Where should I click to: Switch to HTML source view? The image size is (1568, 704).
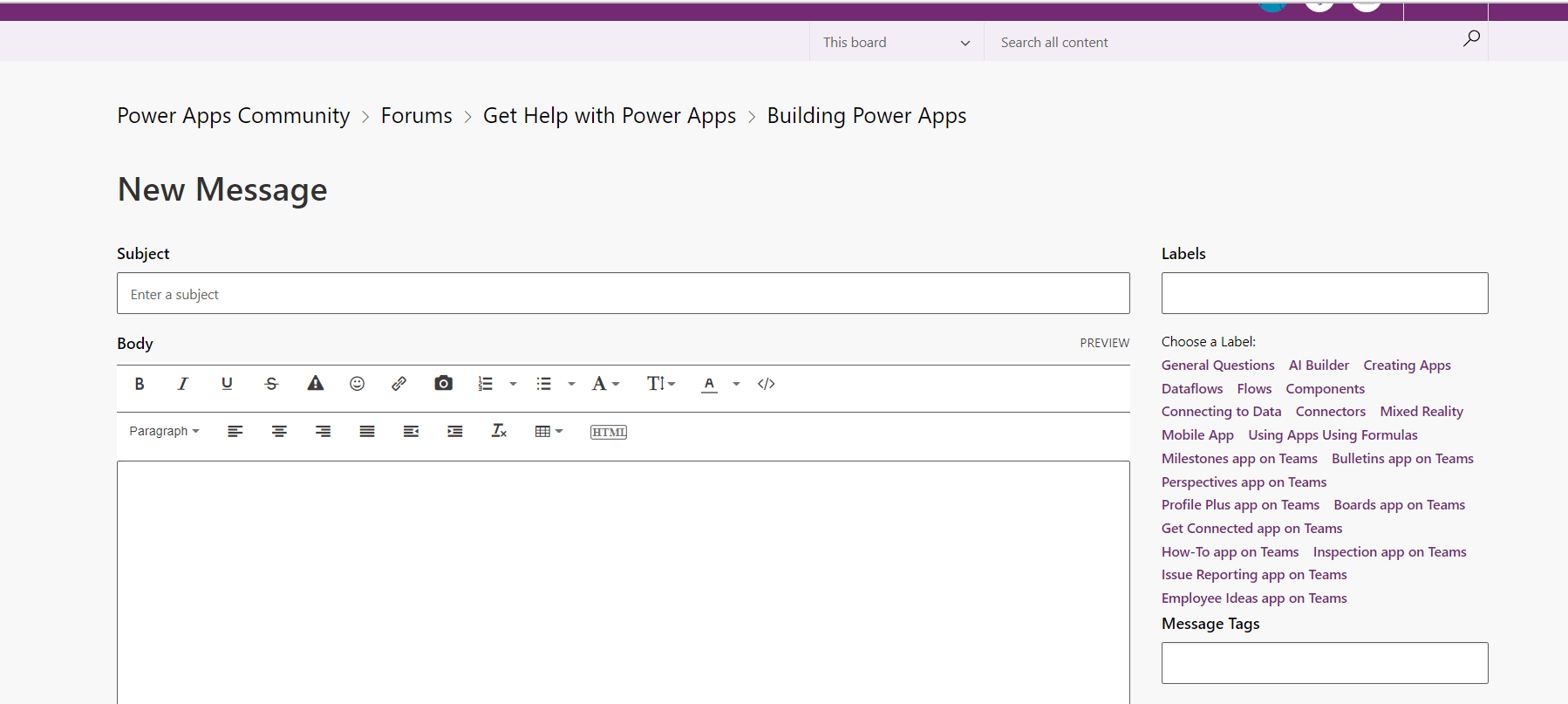[x=609, y=432]
